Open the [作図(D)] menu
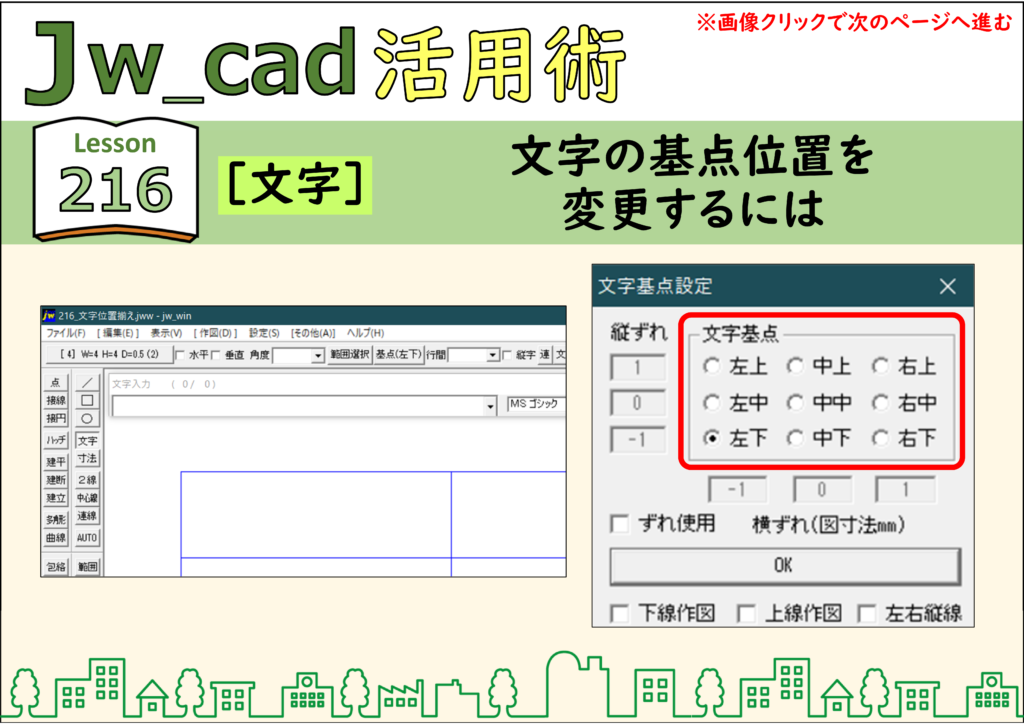1024x724 pixels. (216, 333)
